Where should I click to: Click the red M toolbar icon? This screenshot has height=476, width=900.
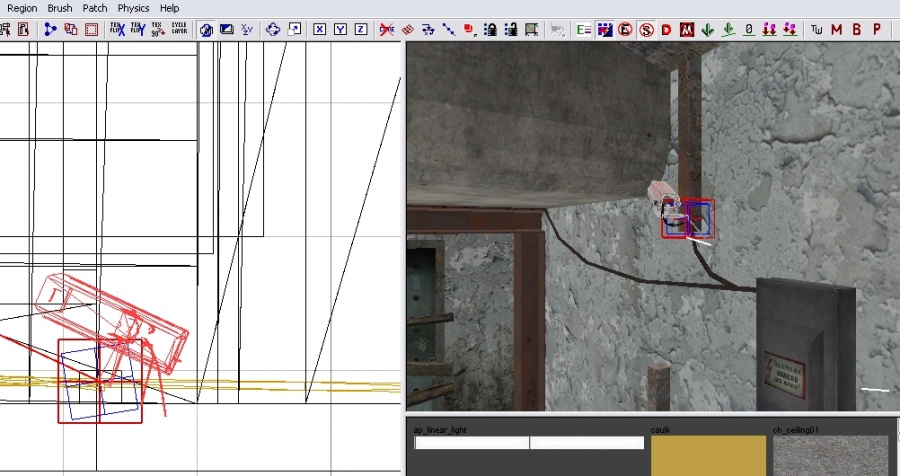click(837, 29)
